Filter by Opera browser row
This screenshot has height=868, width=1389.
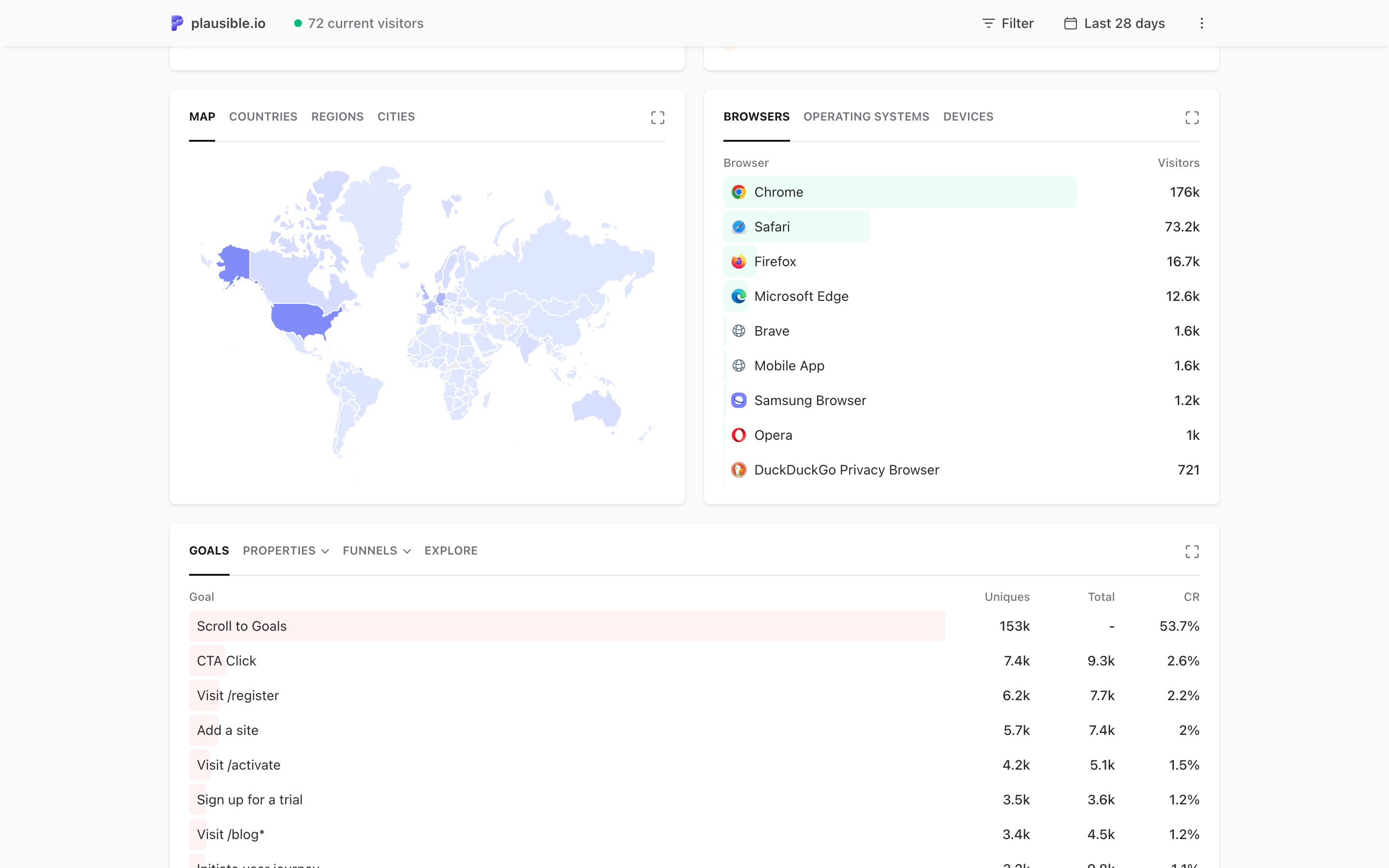coord(961,435)
